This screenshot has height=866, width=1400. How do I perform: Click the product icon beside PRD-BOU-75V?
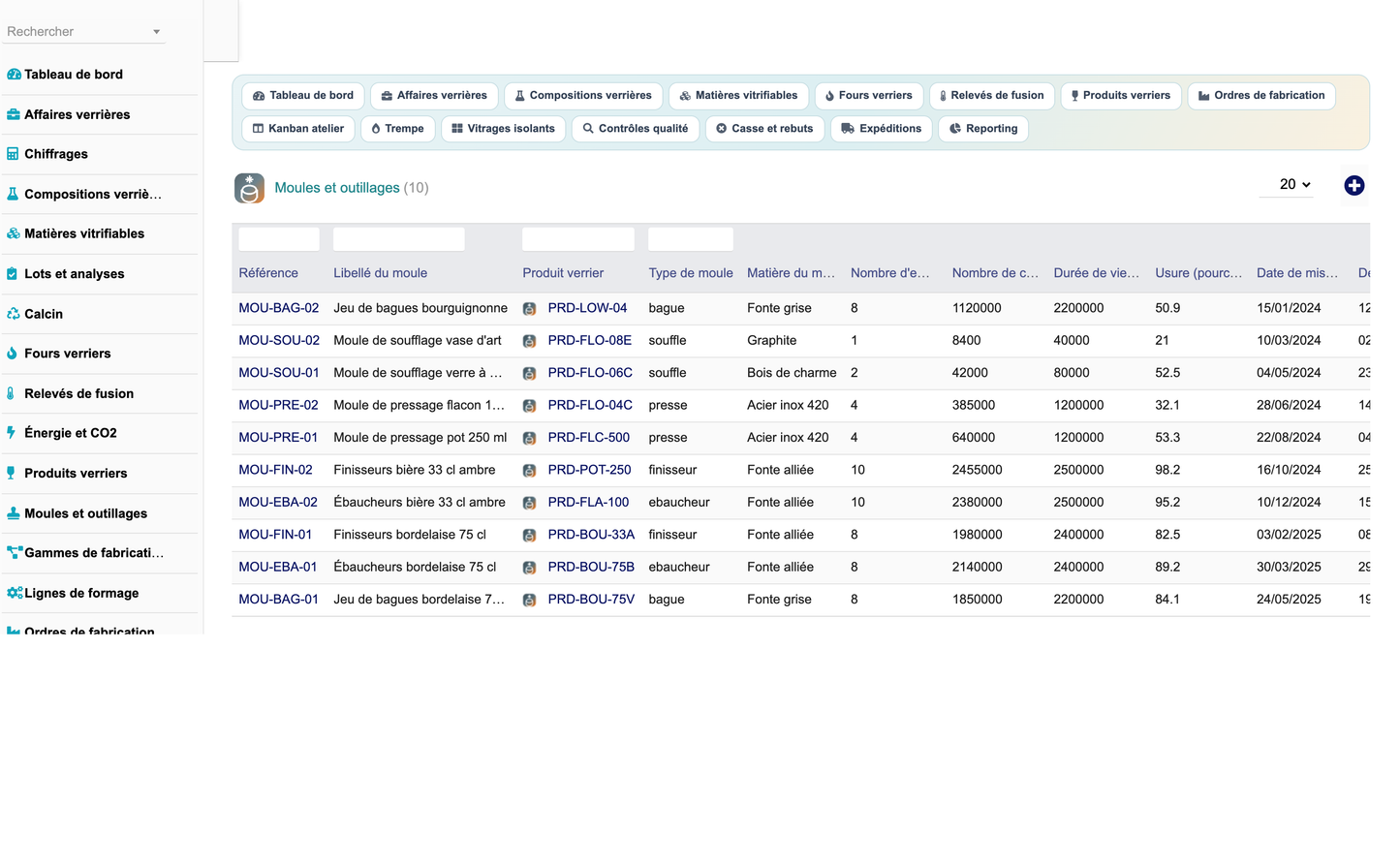pyautogui.click(x=529, y=601)
